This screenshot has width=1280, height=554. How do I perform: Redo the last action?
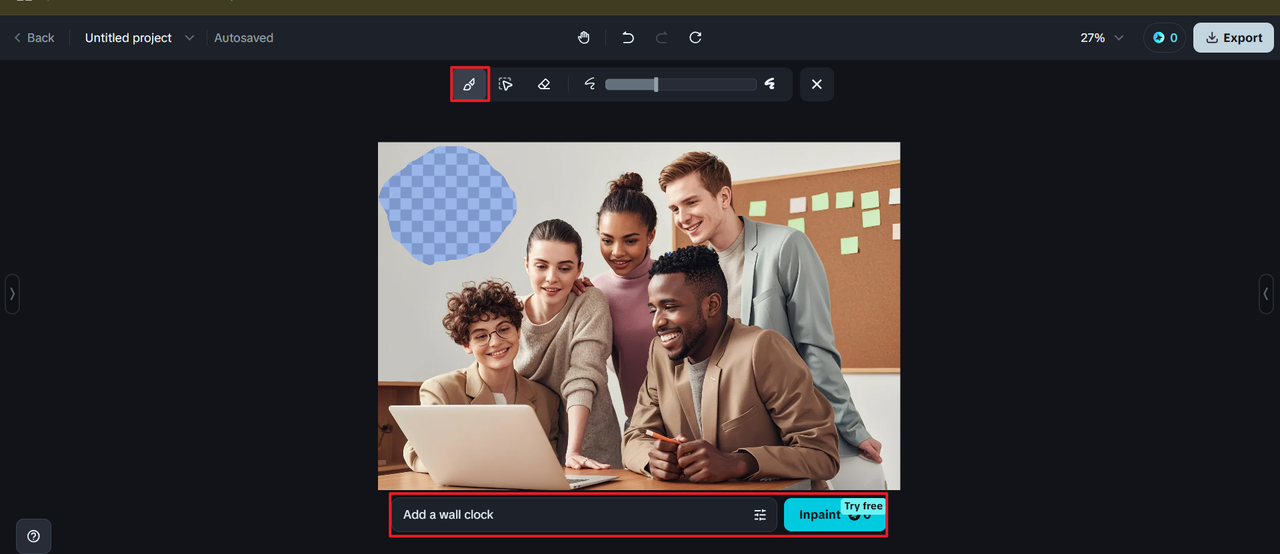(661, 37)
